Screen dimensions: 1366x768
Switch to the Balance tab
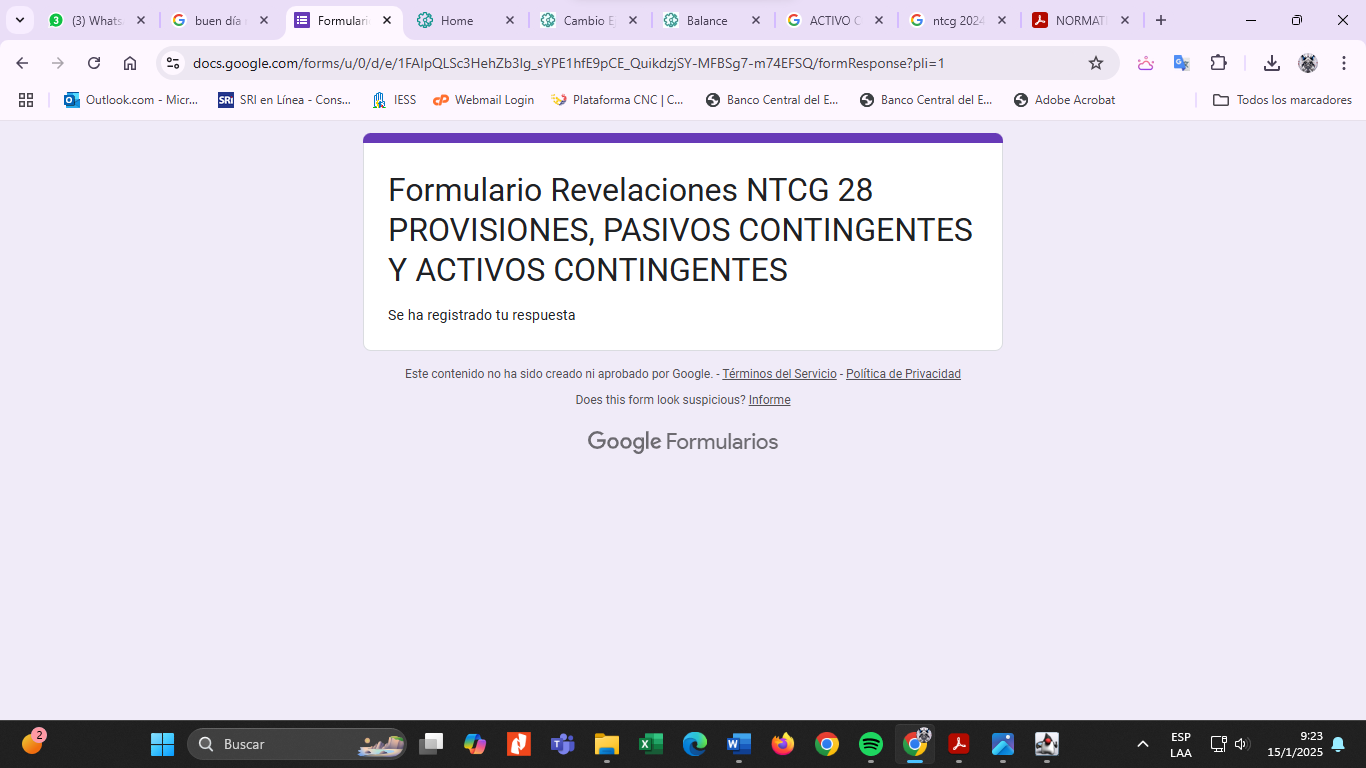(707, 20)
